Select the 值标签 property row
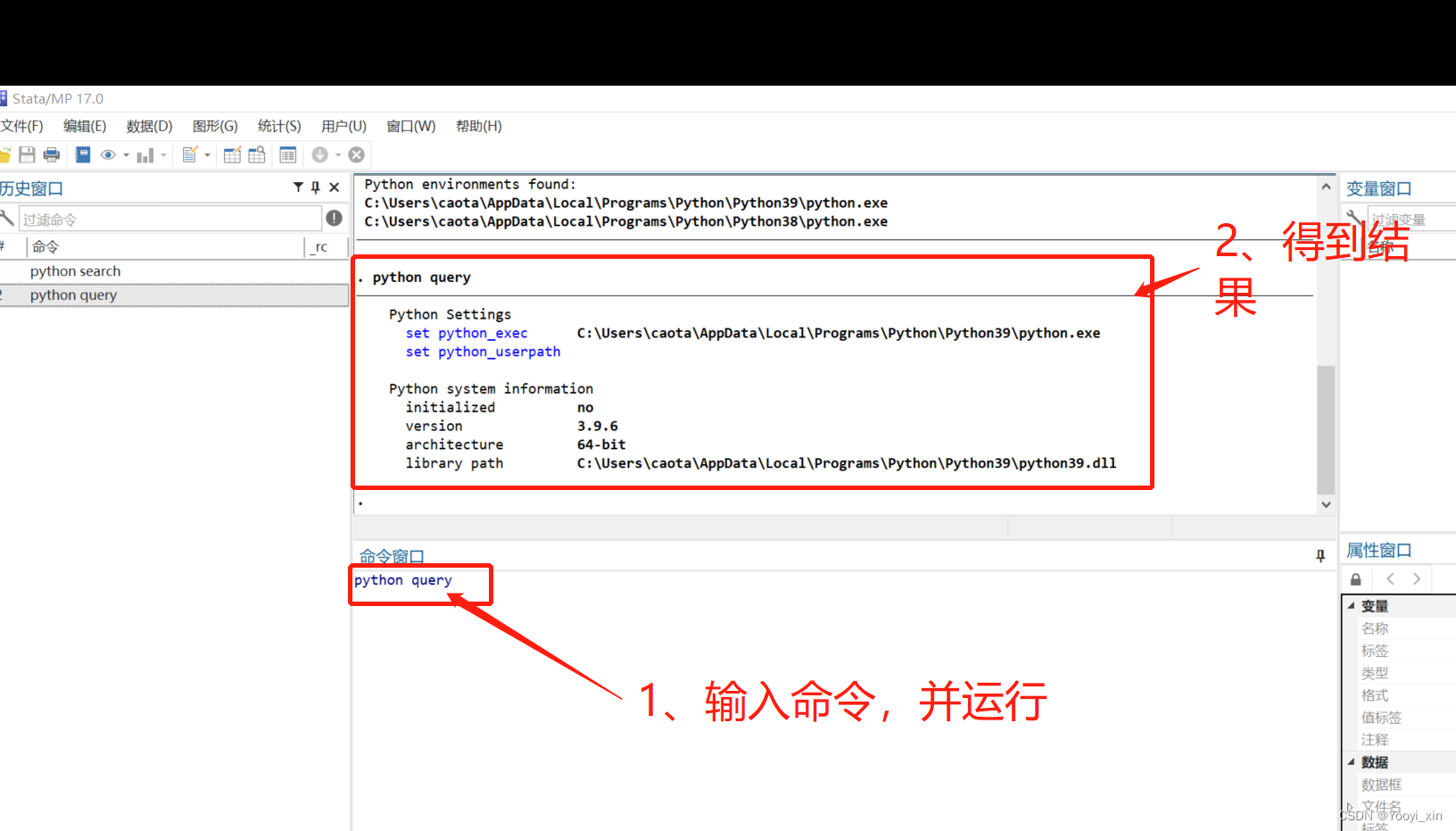Screen dimensions: 1456x831 pos(1400,718)
